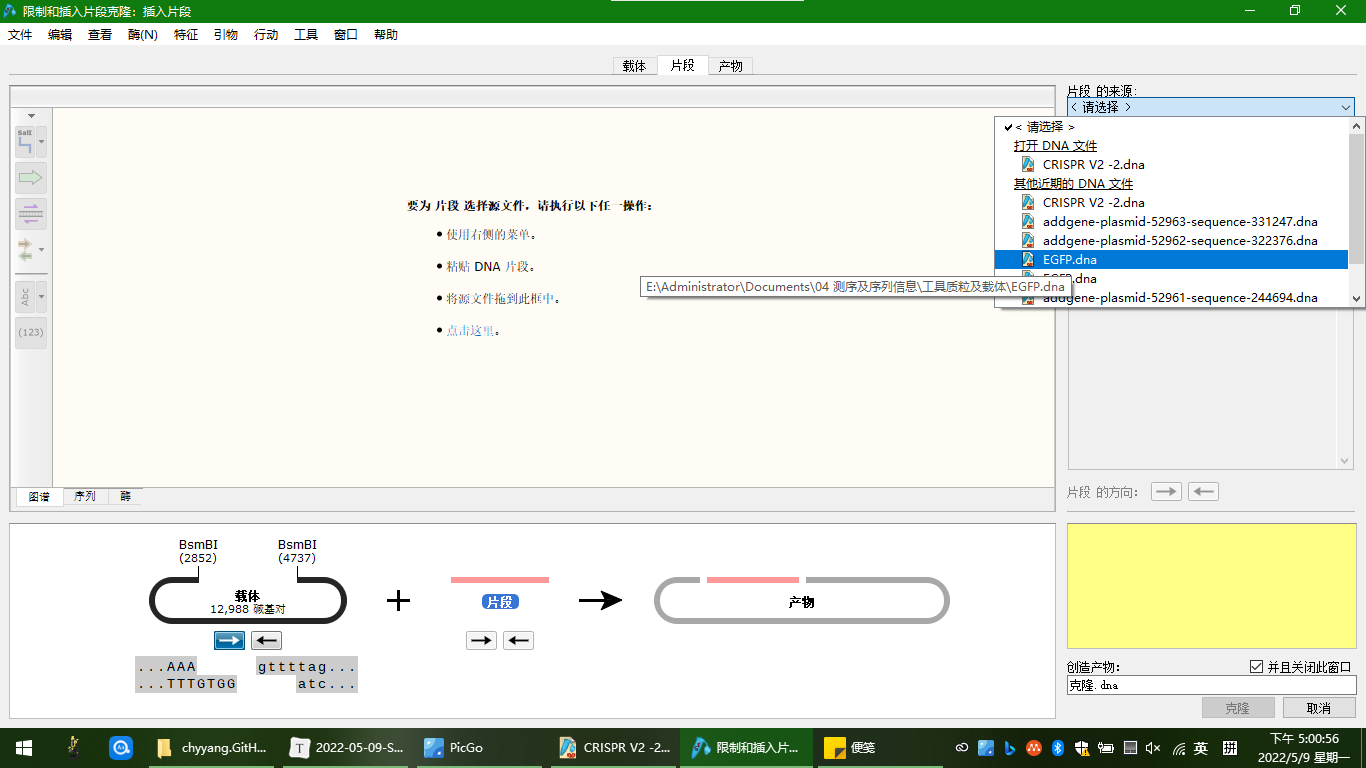
Task: Open the 窗口 menu
Action: (346, 34)
